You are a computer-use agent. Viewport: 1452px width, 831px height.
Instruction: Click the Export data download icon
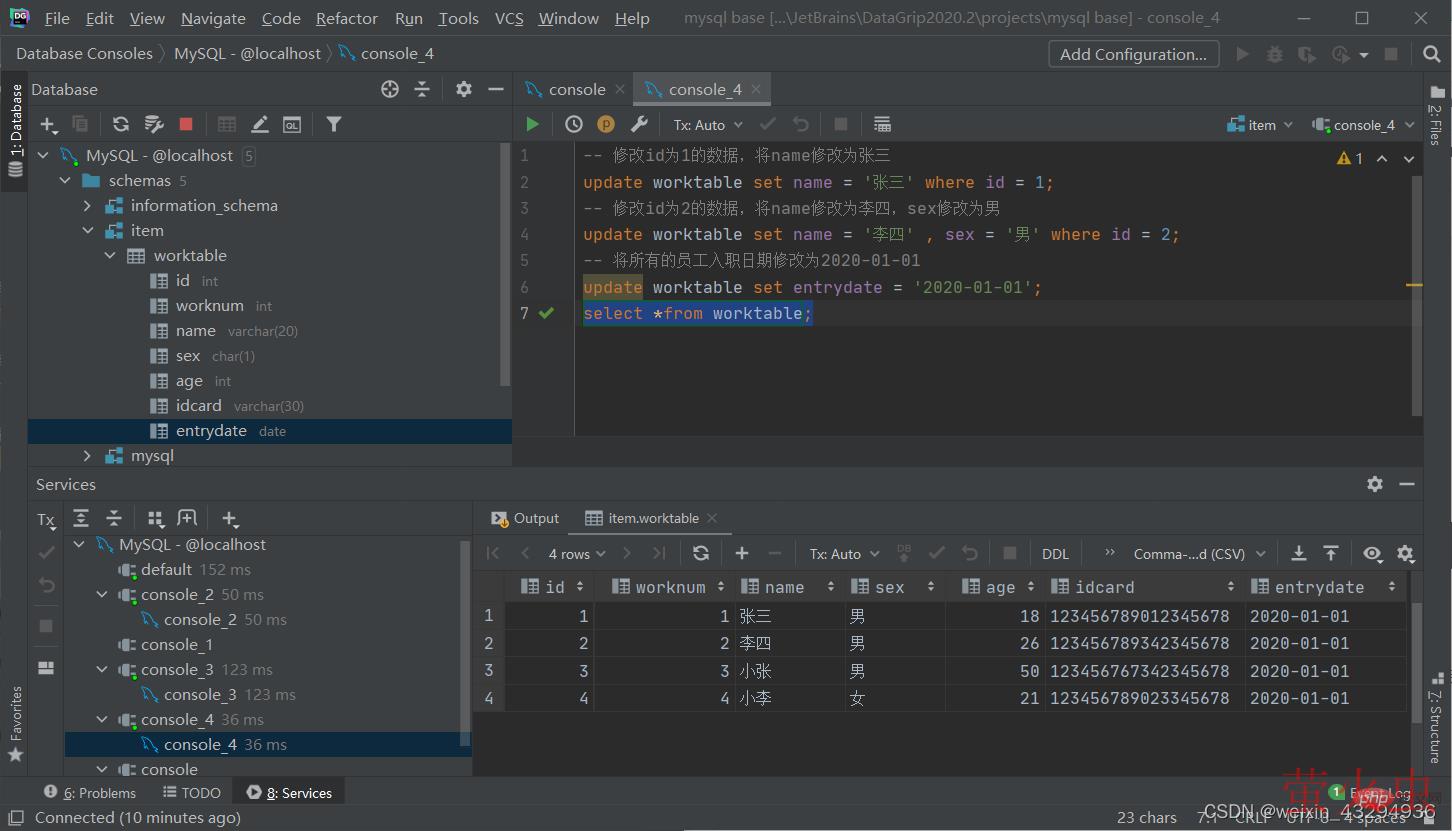[1298, 553]
